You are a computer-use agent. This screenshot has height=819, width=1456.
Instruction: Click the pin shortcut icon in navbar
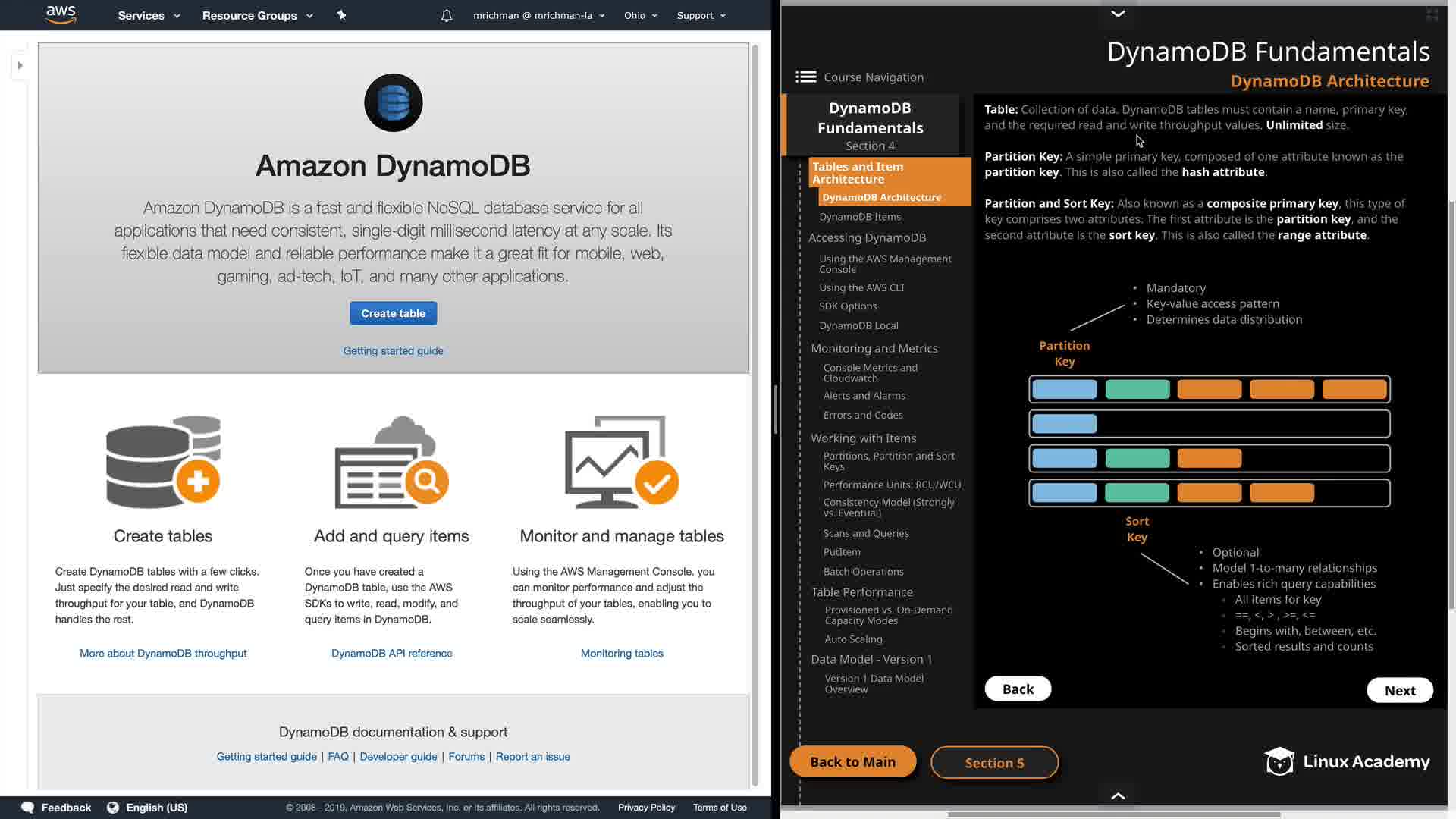(x=341, y=15)
